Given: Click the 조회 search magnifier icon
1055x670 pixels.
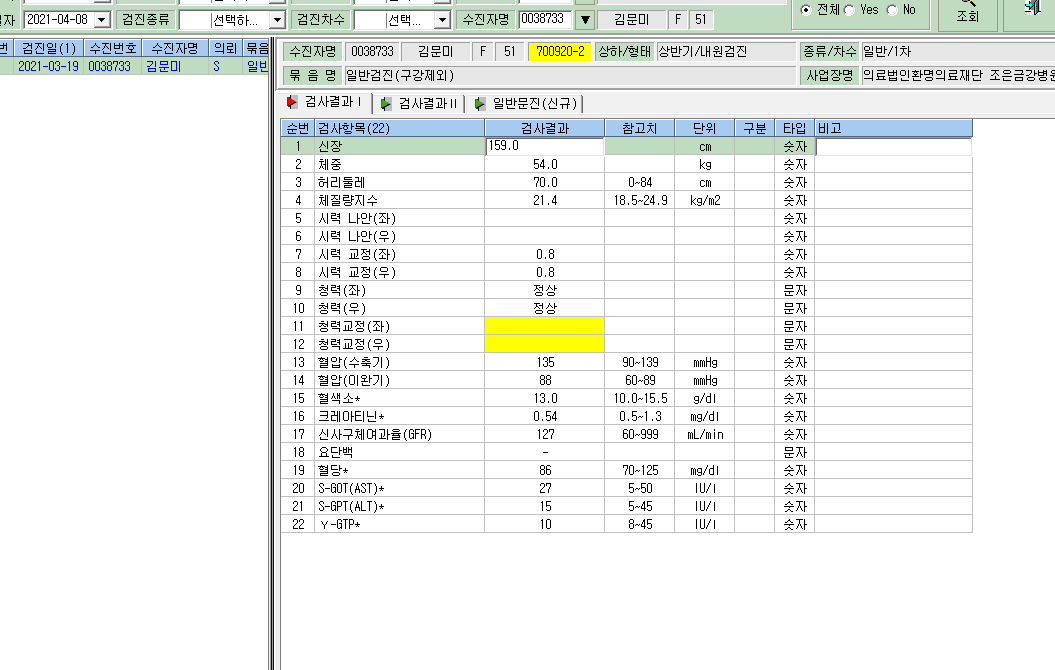Looking at the screenshot, I should 968,3.
